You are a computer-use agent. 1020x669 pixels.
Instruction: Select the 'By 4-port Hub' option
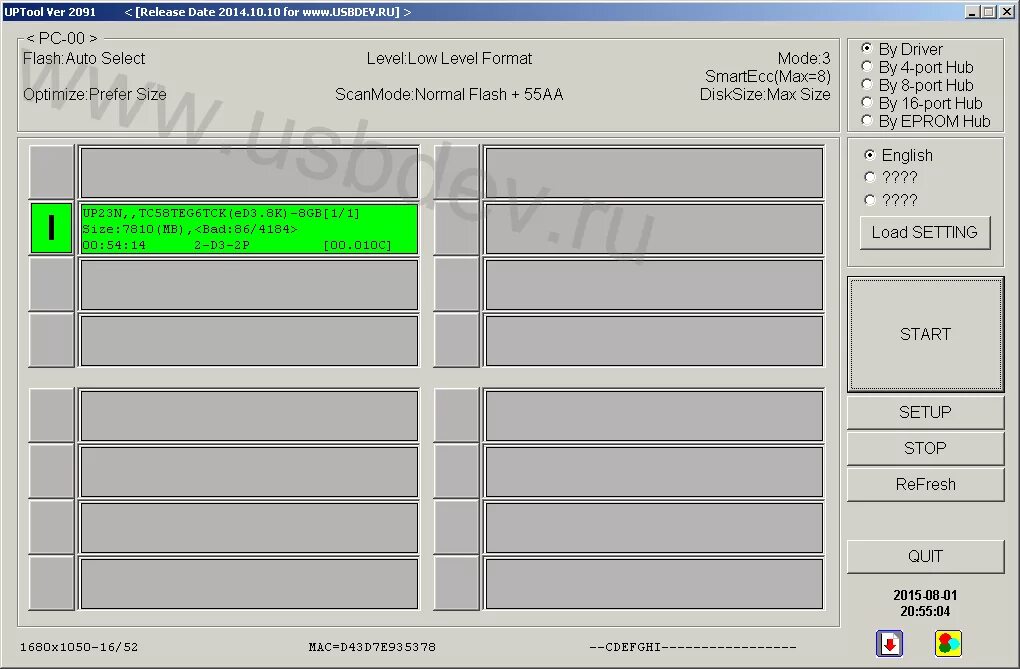[866, 67]
